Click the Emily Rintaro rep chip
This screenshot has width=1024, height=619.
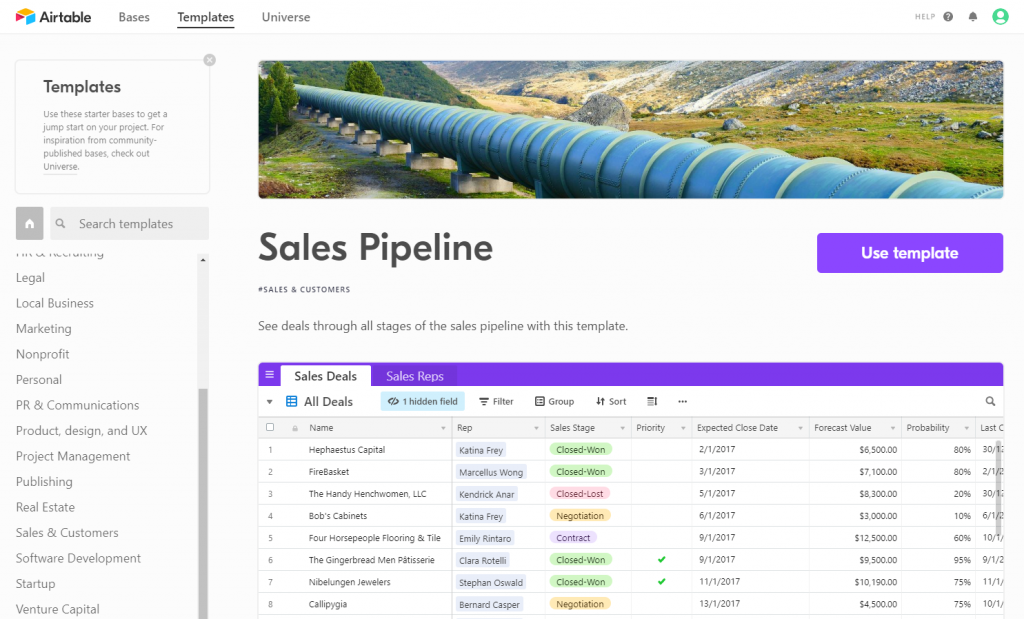485,538
